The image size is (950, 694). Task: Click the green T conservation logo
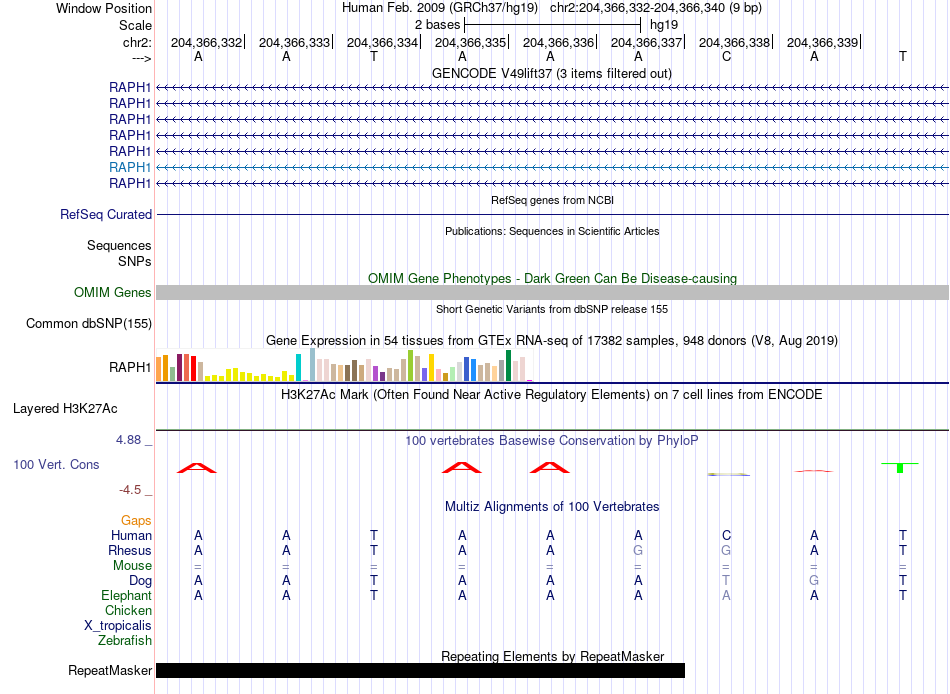coord(900,467)
